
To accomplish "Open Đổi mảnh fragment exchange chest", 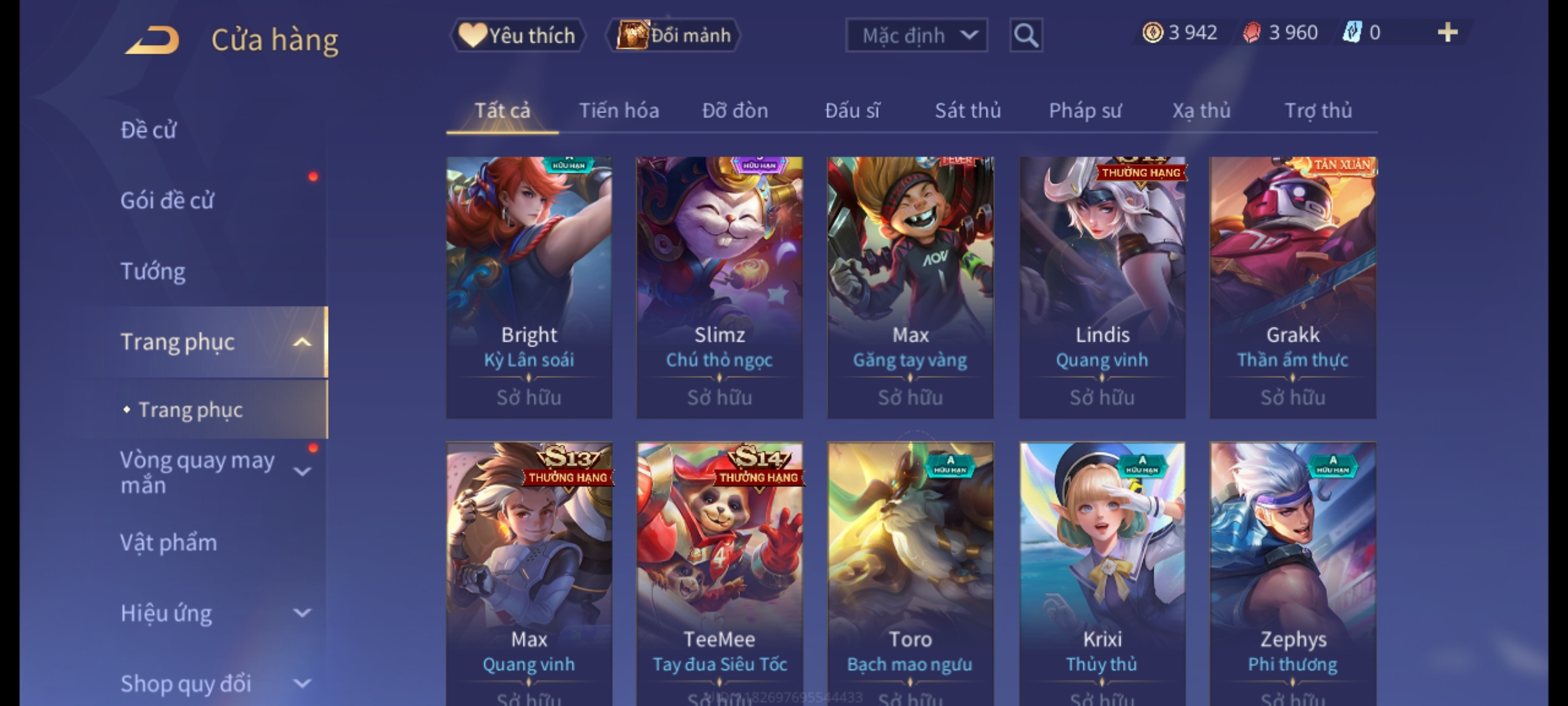I will (x=674, y=35).
